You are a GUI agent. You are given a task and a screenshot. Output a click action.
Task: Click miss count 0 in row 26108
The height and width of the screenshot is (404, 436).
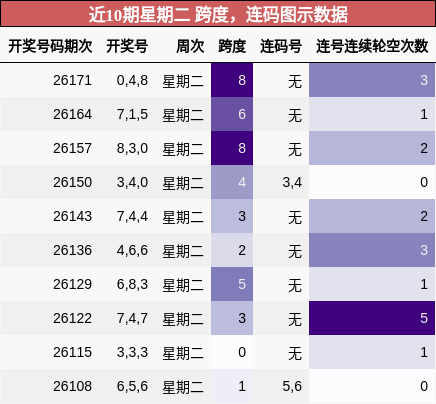[372, 386]
